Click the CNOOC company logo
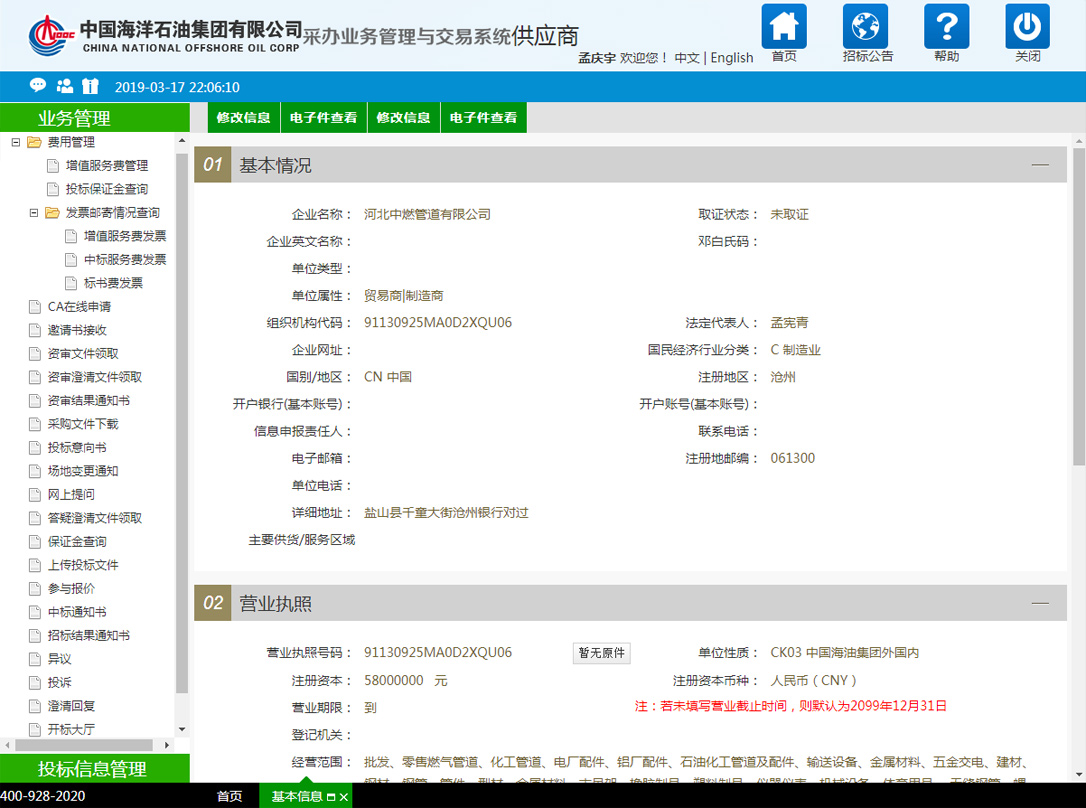Screen dimensions: 1086x808 click(45, 31)
